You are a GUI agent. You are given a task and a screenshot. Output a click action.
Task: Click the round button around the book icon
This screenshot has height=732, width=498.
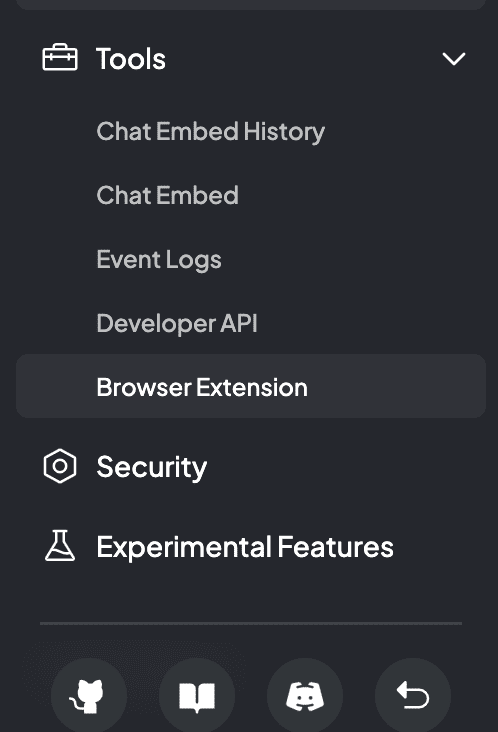click(x=197, y=696)
